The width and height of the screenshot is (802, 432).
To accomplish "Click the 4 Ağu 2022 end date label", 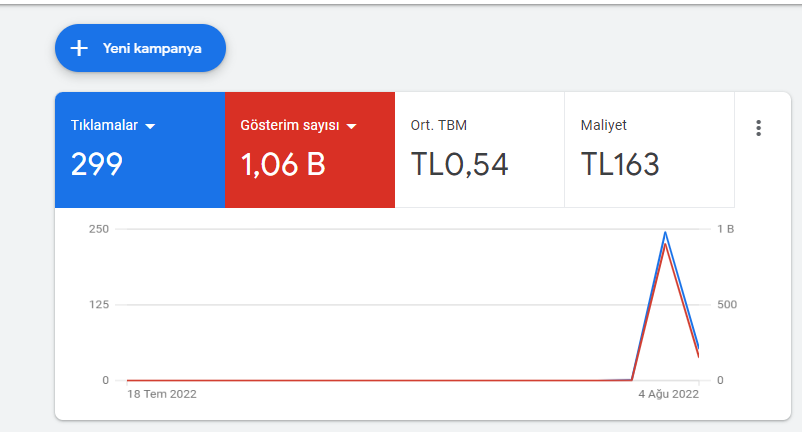I will (669, 394).
